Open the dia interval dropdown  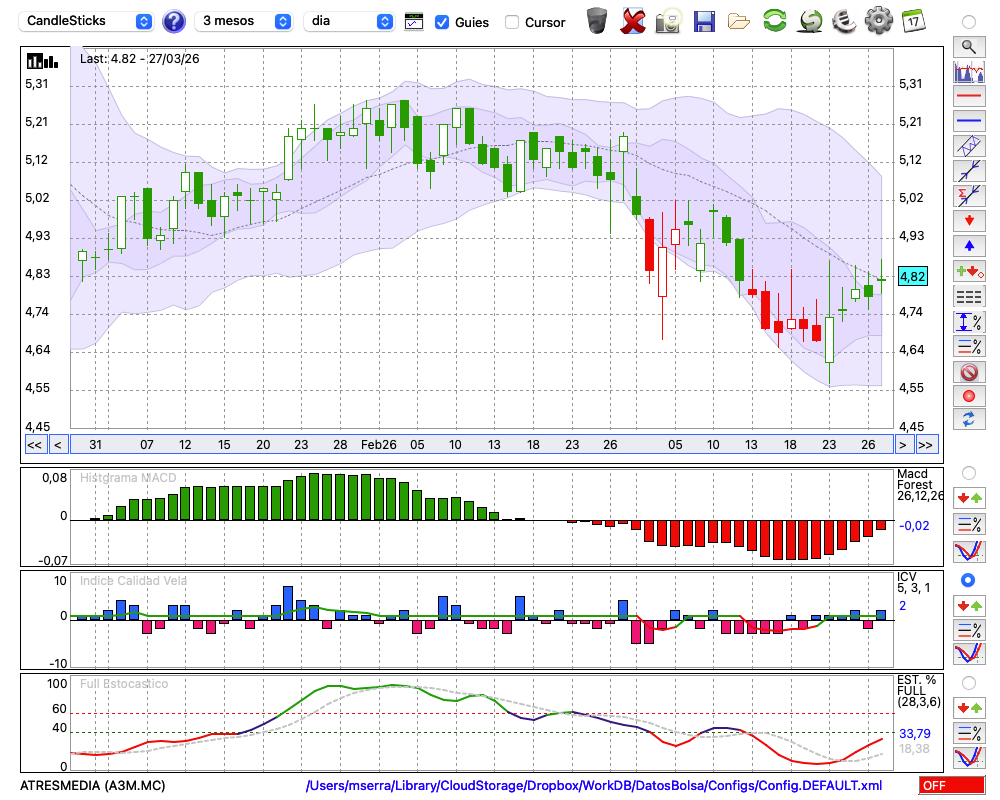[349, 21]
